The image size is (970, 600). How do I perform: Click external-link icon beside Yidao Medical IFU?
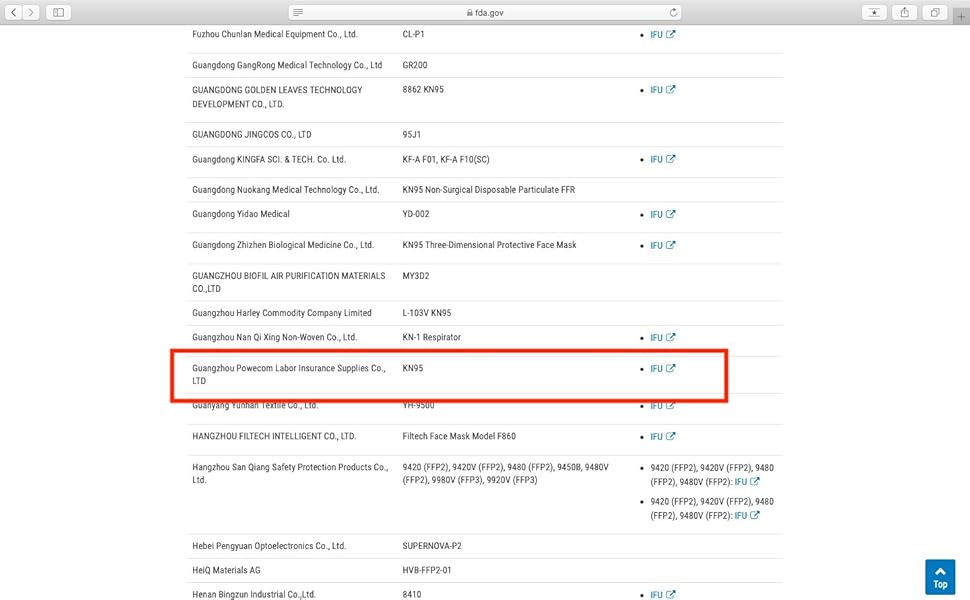[671, 214]
